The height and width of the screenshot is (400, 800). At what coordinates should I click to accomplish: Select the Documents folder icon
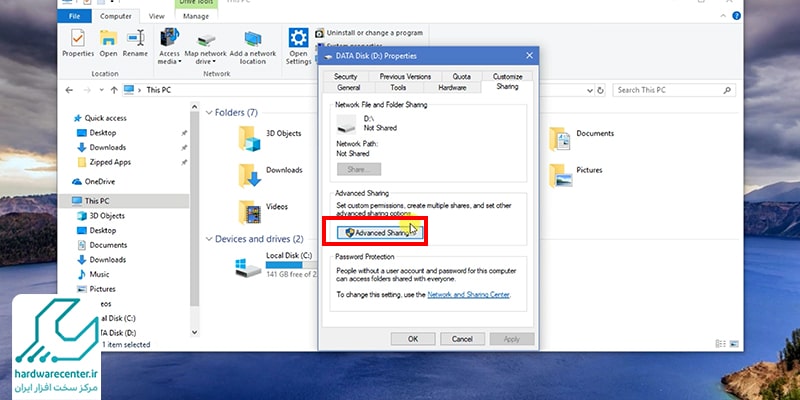click(560, 139)
